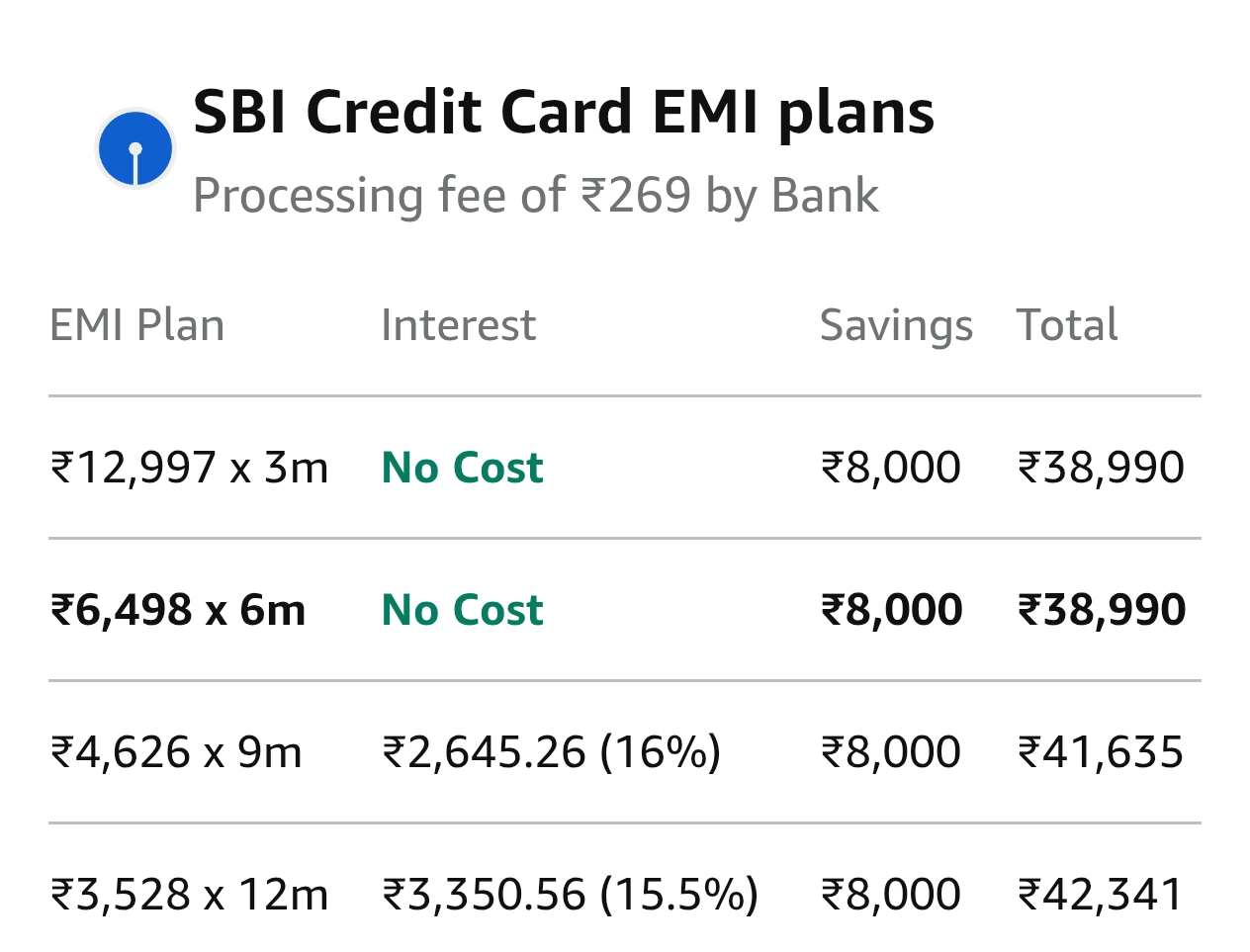Select the ₹12,997 x 3m EMI plan
The width and height of the screenshot is (1250, 952).
coord(190,468)
